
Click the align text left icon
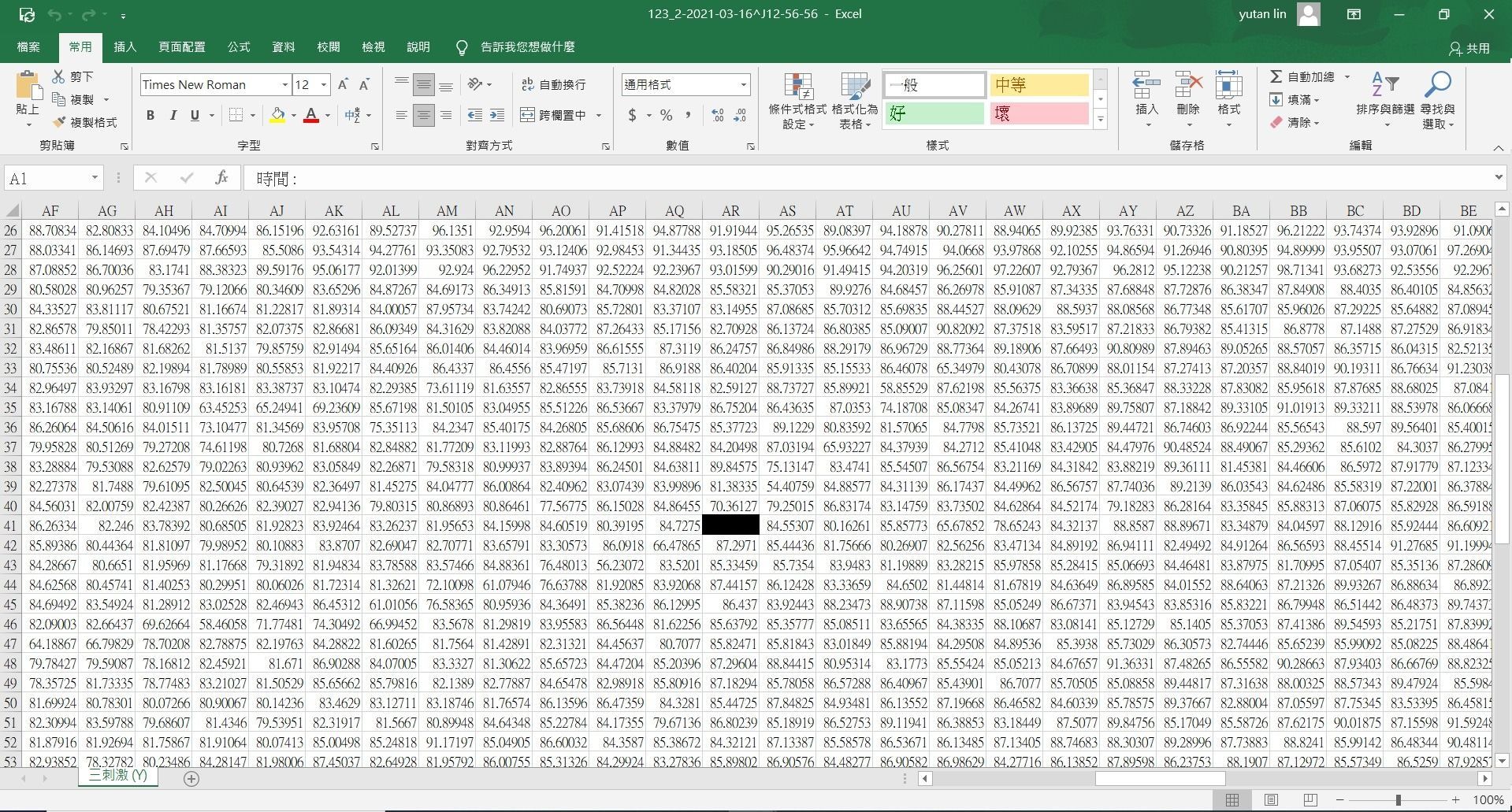click(x=402, y=116)
